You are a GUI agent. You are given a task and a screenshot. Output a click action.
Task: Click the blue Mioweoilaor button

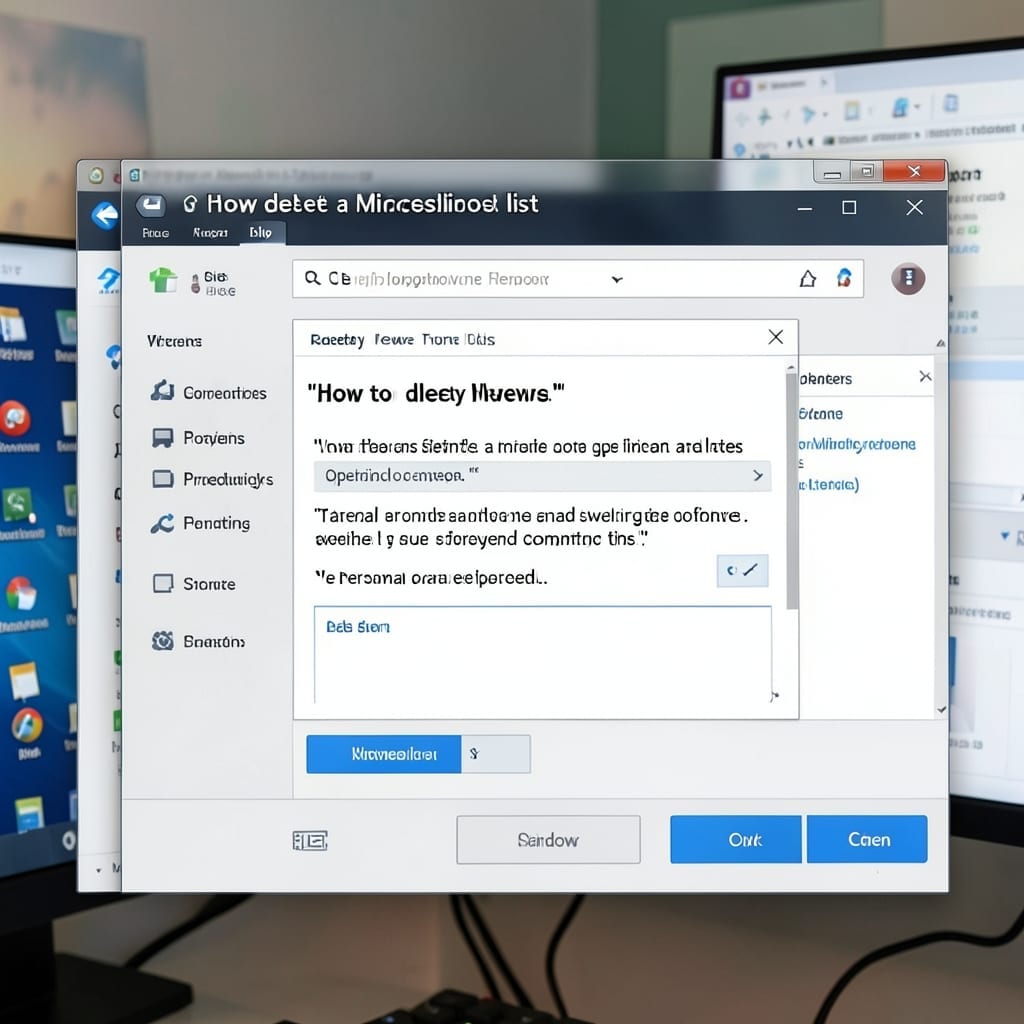click(384, 754)
